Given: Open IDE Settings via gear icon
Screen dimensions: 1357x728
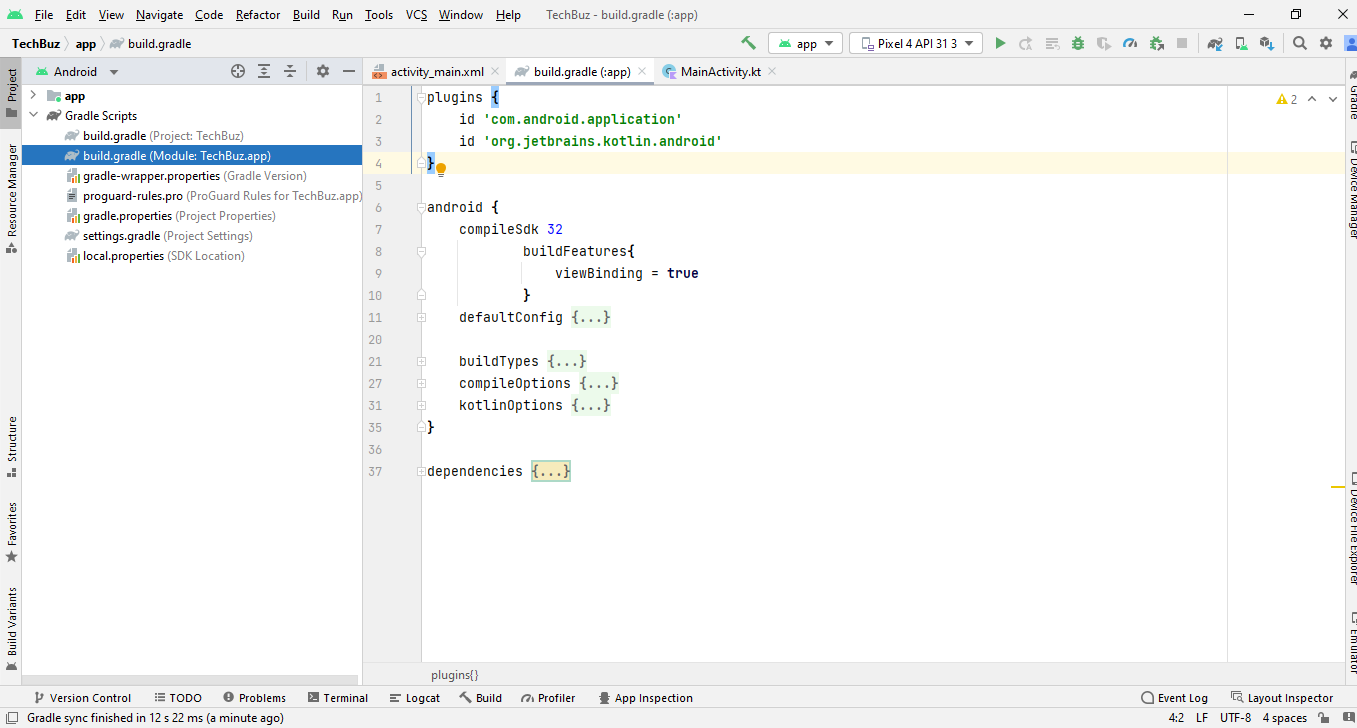Looking at the screenshot, I should click(x=1325, y=43).
